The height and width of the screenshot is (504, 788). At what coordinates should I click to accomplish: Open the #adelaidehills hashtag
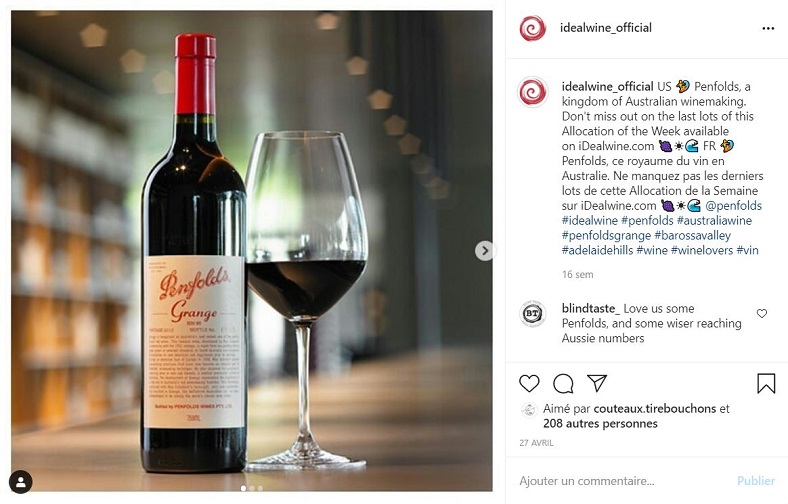[598, 250]
